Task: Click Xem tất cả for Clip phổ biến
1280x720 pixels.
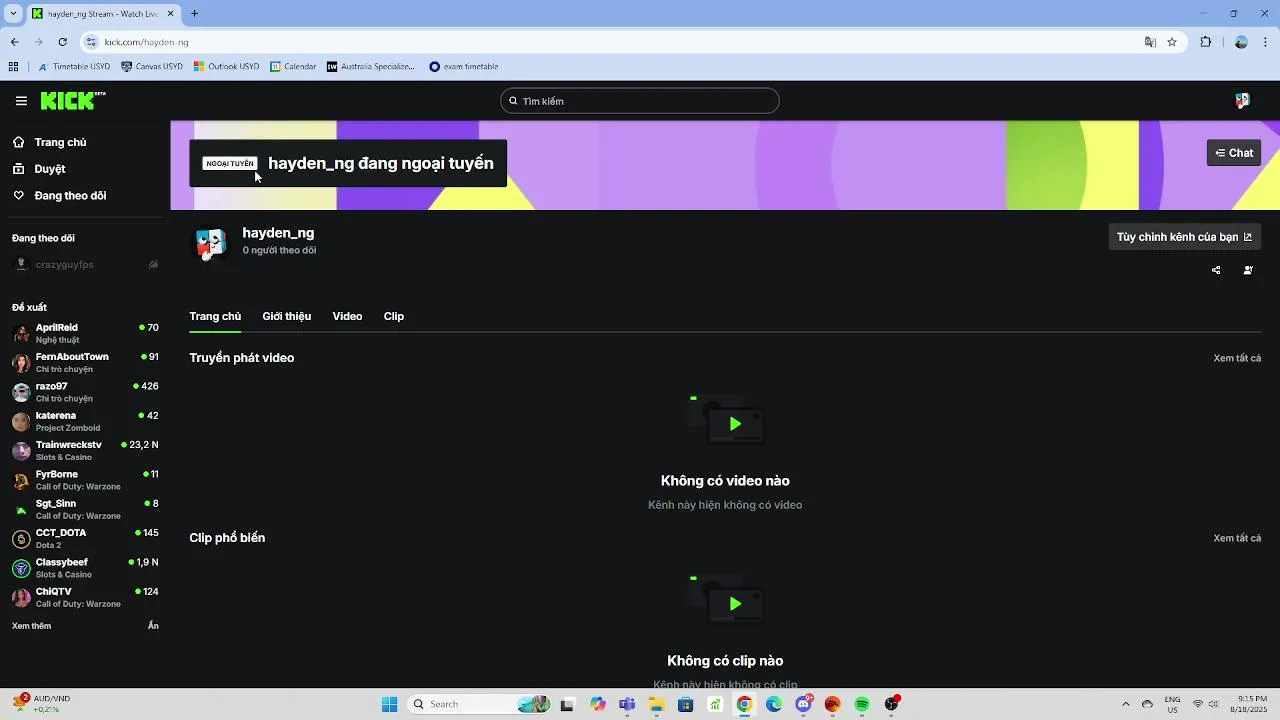Action: click(1237, 538)
